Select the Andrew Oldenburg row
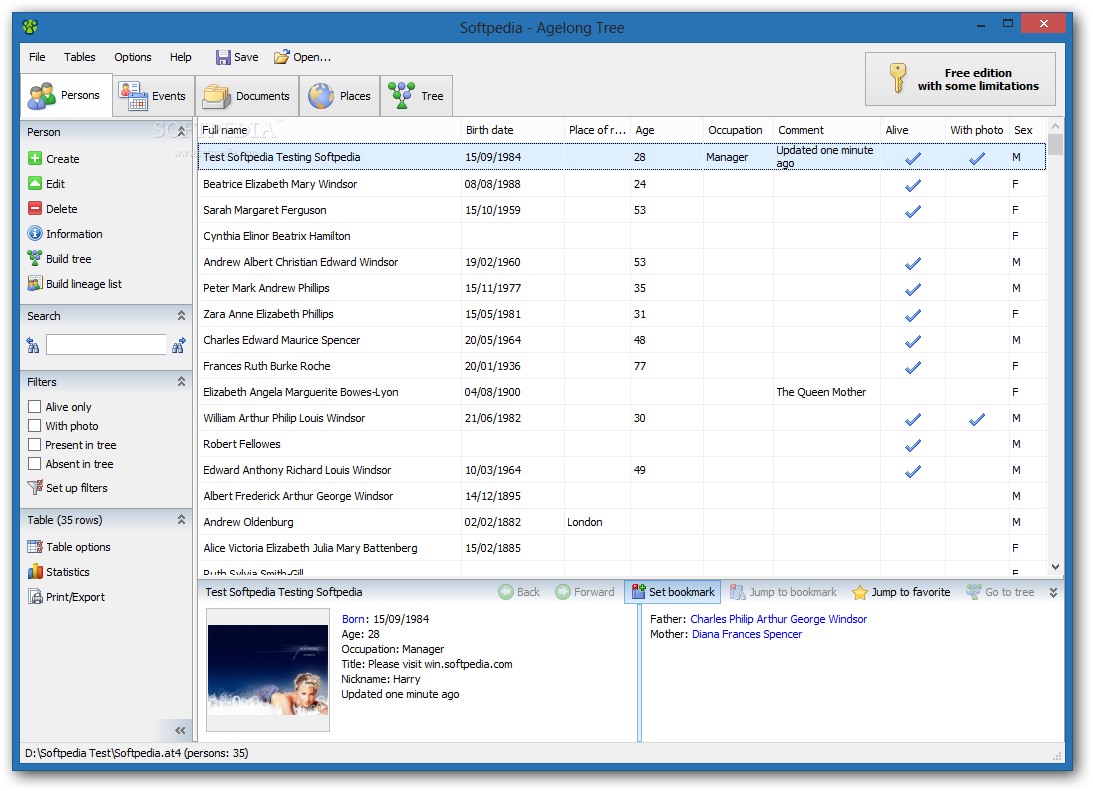 pyautogui.click(x=622, y=522)
